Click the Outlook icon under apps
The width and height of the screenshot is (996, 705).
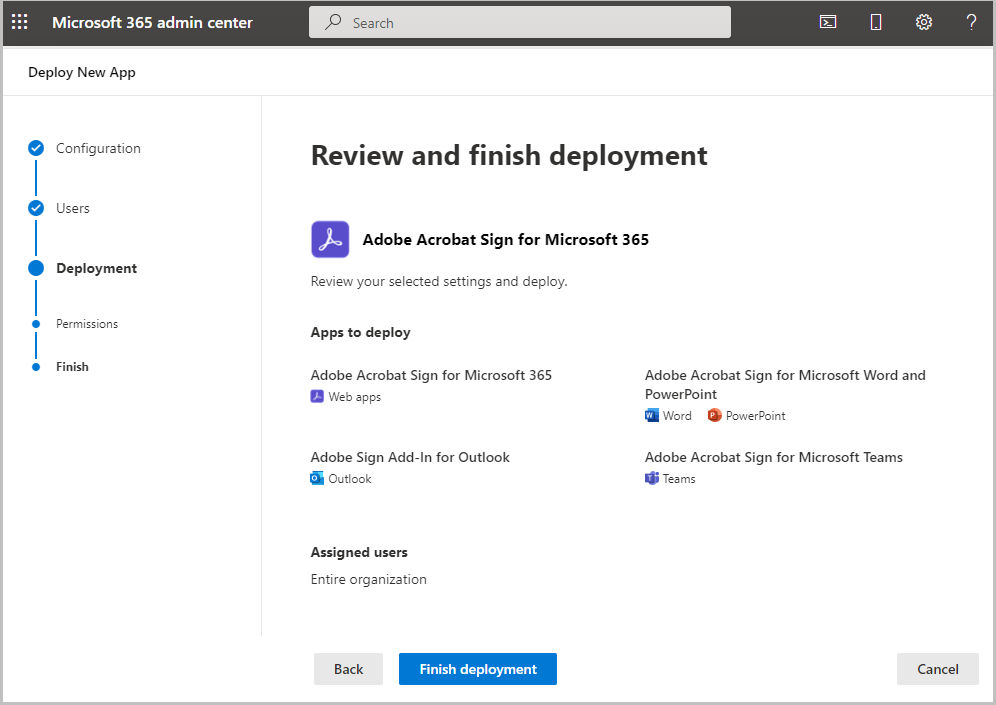(x=317, y=478)
